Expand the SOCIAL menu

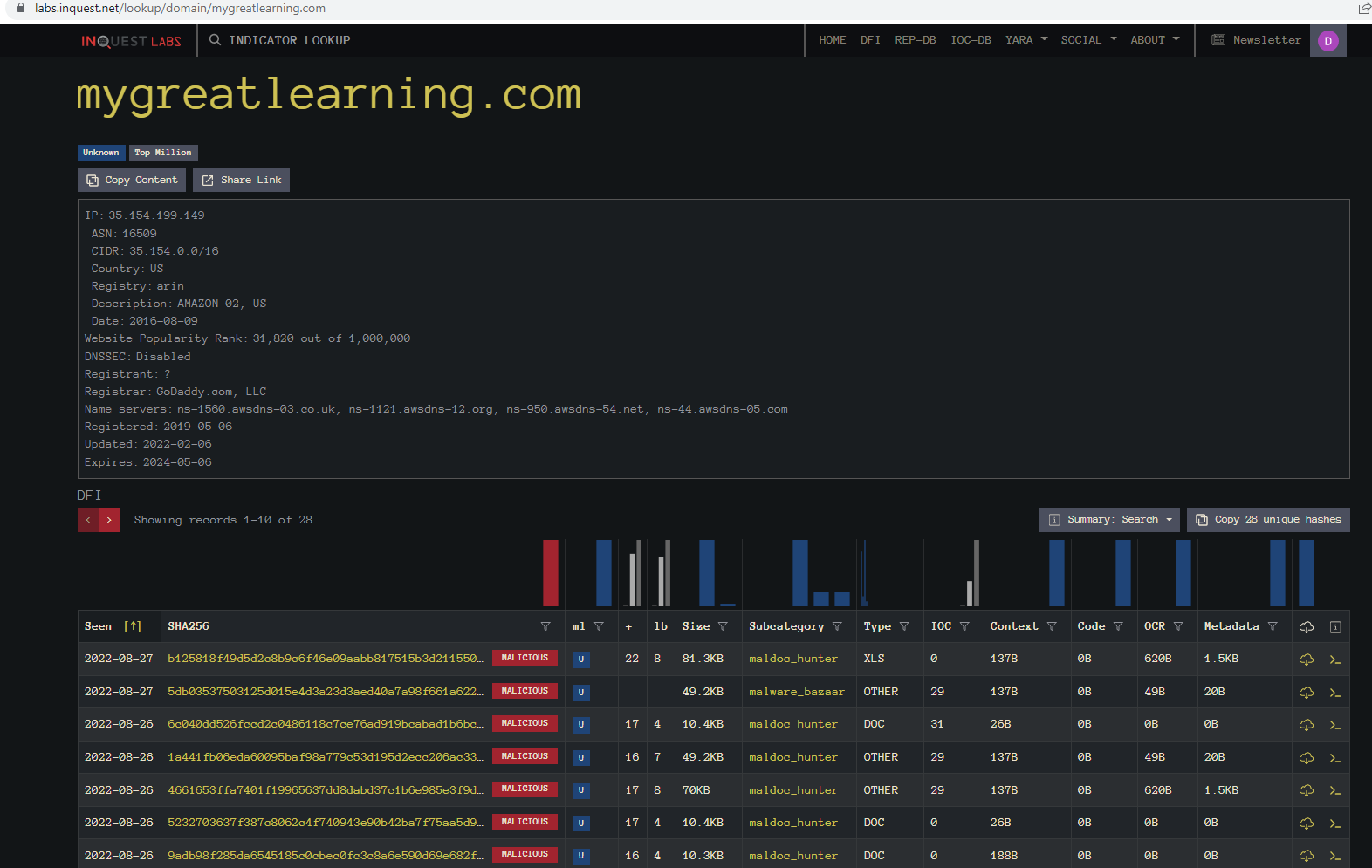pos(1088,40)
